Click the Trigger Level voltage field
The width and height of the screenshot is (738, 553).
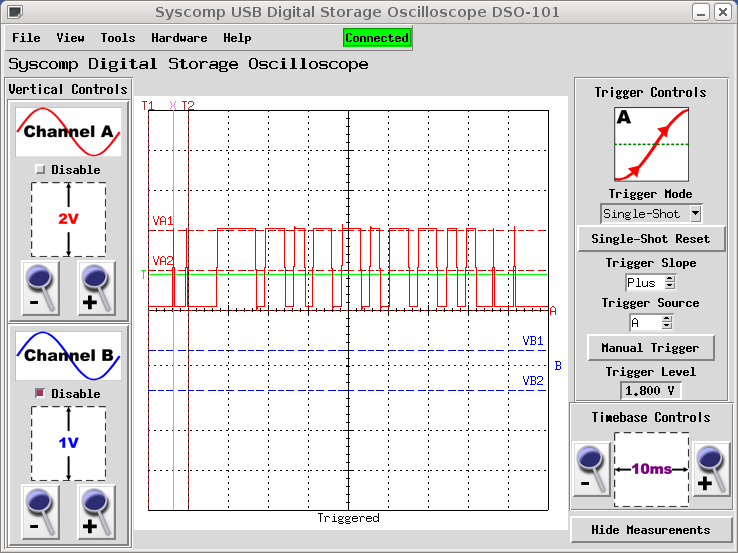point(651,391)
